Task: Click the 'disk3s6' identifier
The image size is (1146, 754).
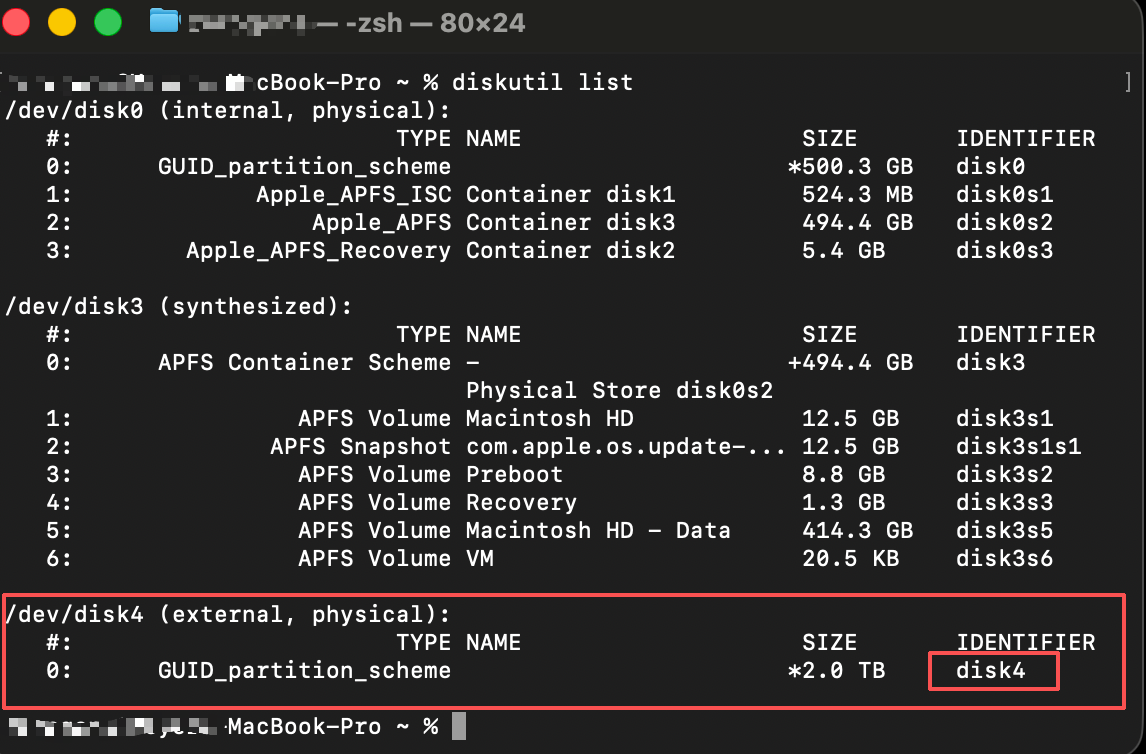Action: click(1004, 558)
